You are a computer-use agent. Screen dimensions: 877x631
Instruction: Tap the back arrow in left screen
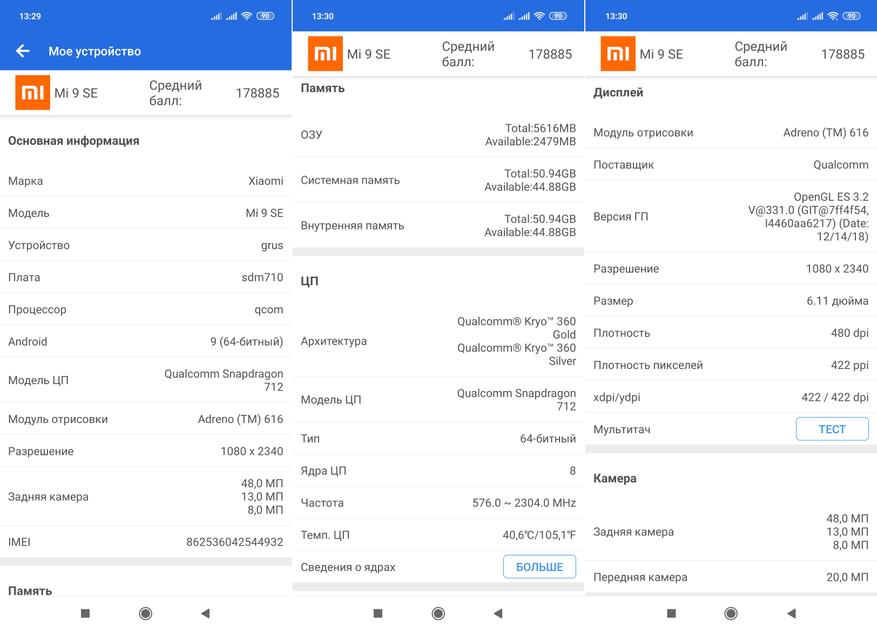tap(22, 51)
